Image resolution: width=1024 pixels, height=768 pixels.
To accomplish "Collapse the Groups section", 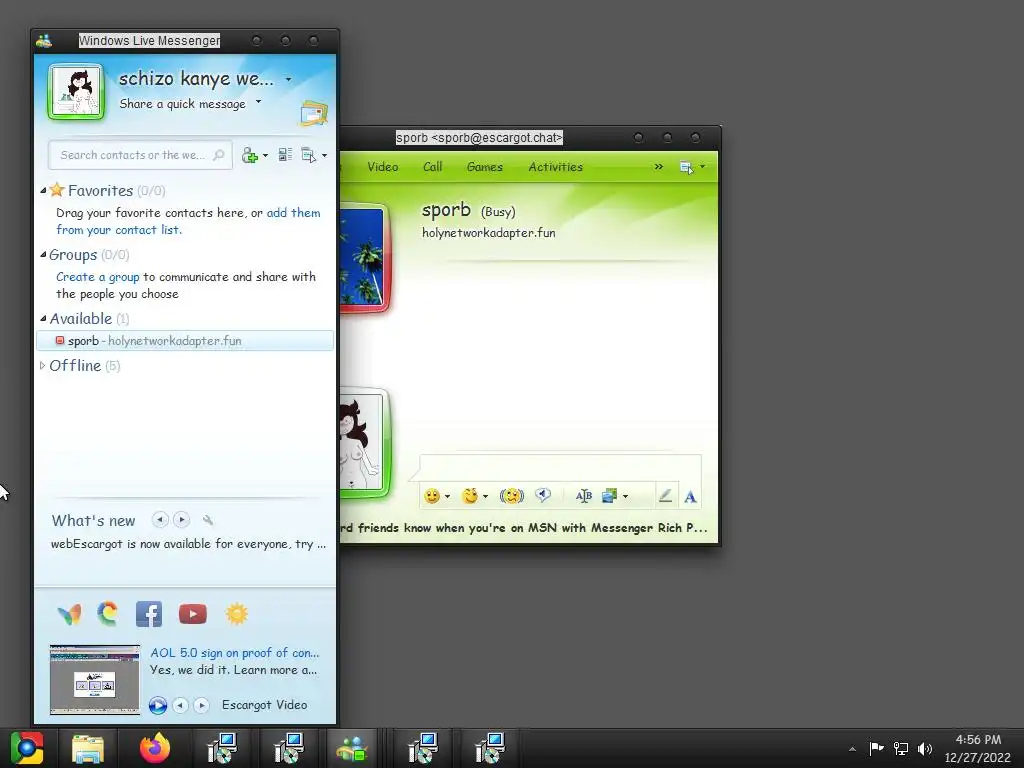I will pos(43,255).
